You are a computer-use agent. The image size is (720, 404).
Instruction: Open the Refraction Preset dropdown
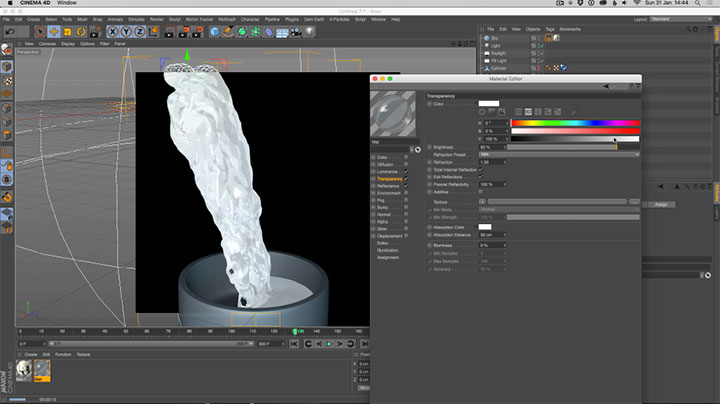[x=559, y=155]
